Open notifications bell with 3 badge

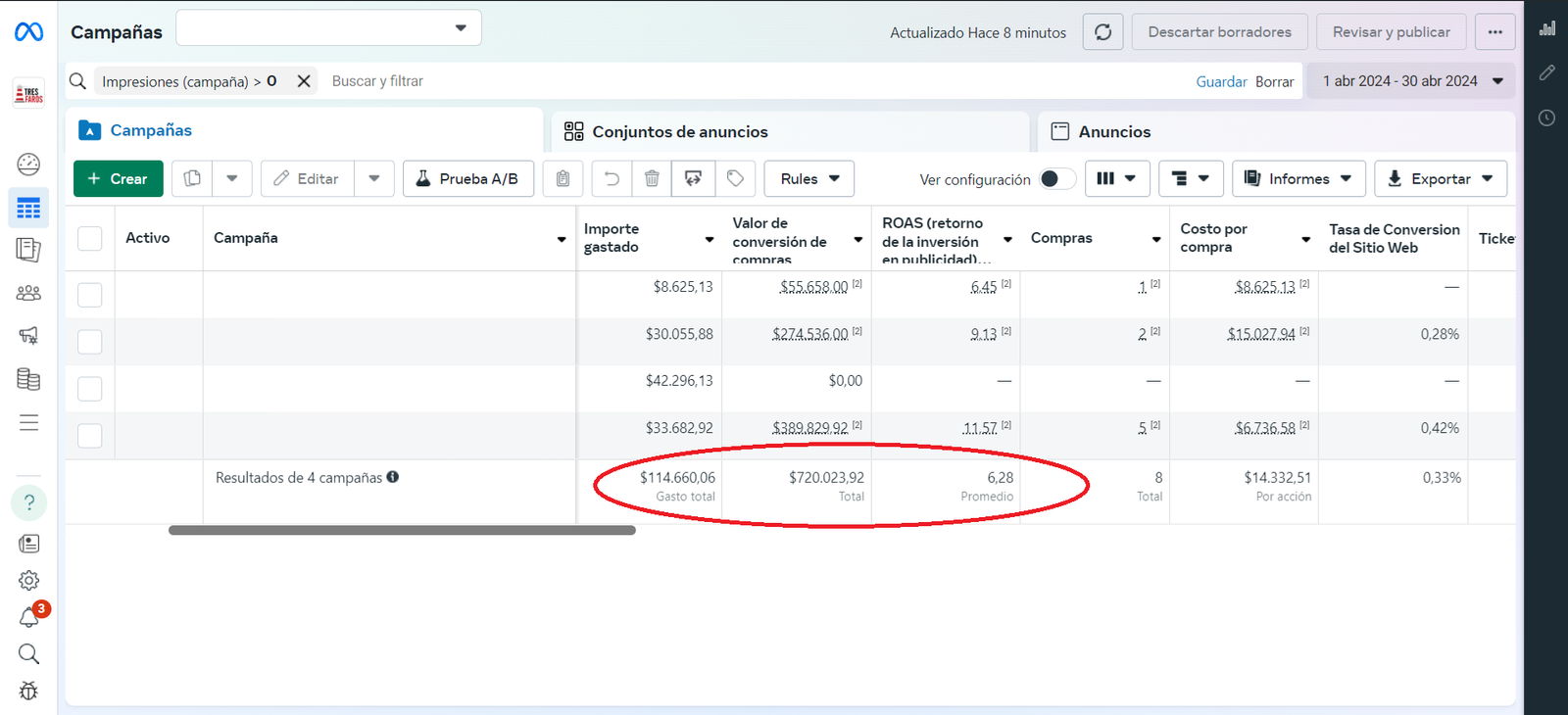[30, 616]
